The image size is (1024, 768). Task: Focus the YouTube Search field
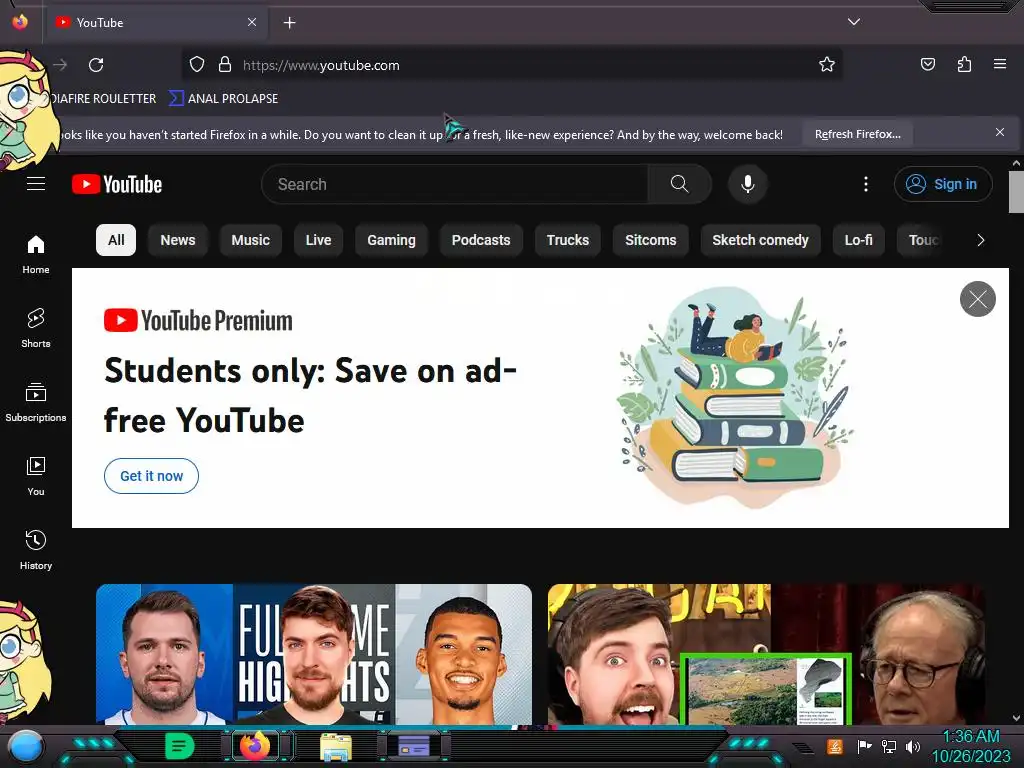455,184
